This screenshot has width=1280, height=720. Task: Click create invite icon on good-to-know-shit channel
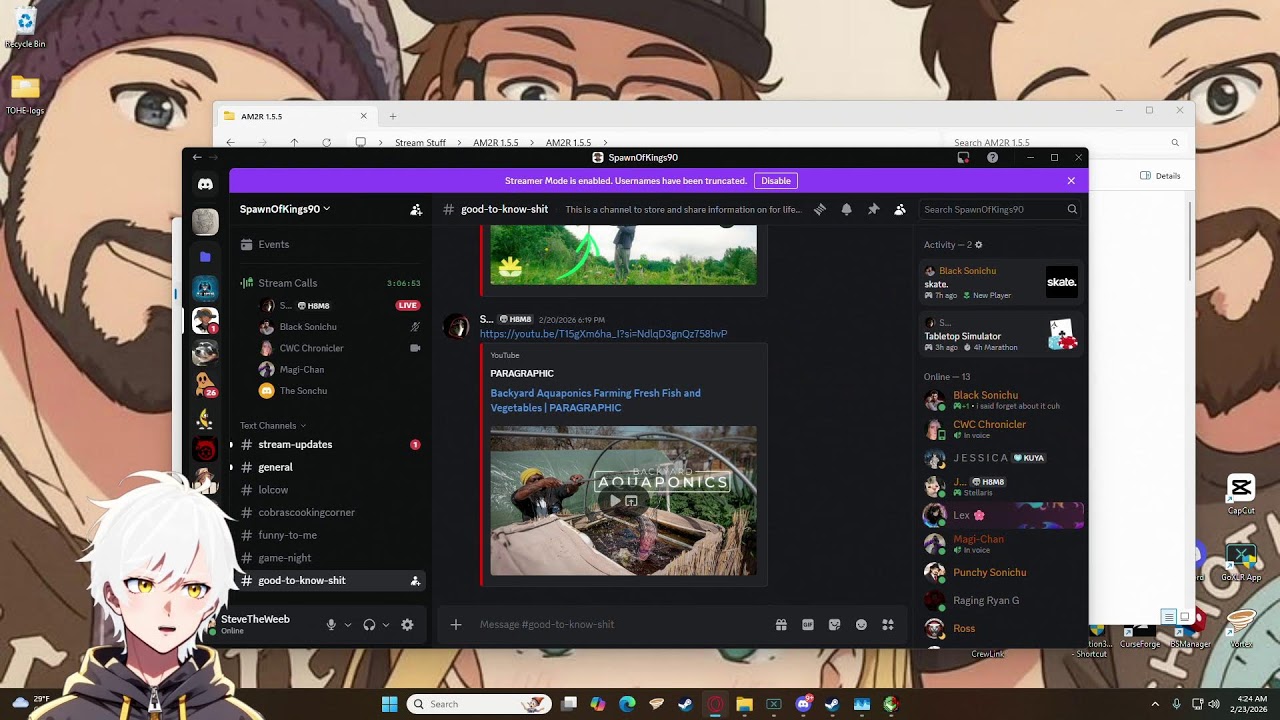(415, 581)
